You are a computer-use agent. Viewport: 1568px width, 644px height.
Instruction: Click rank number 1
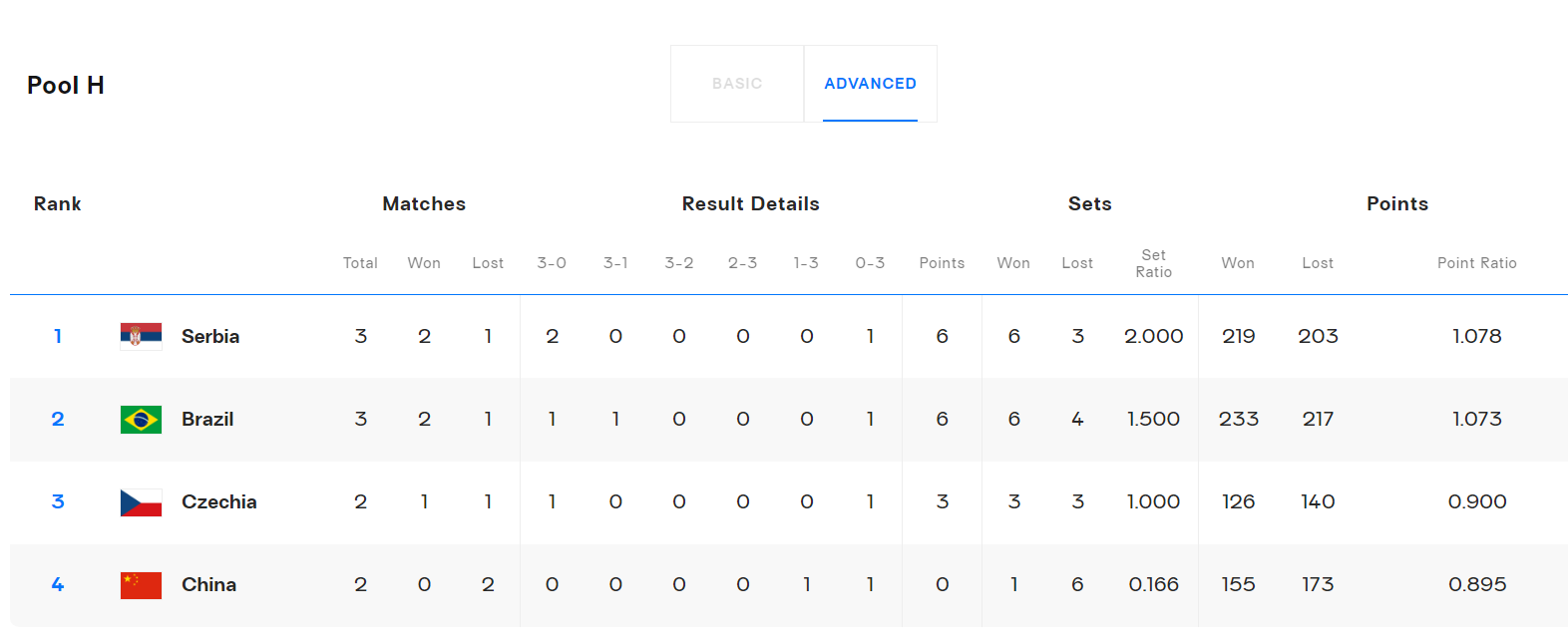point(58,337)
